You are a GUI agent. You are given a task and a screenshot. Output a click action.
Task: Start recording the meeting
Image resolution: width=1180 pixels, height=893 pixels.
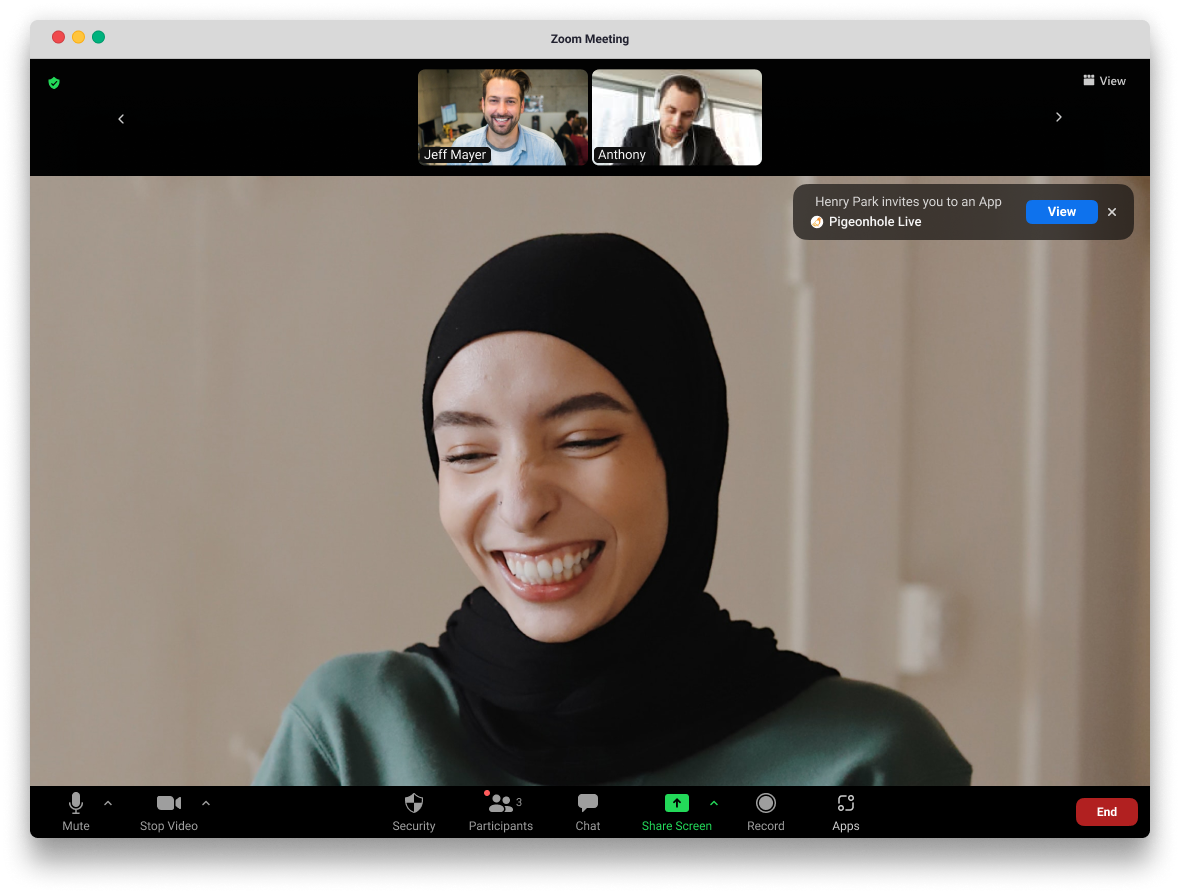coord(765,804)
